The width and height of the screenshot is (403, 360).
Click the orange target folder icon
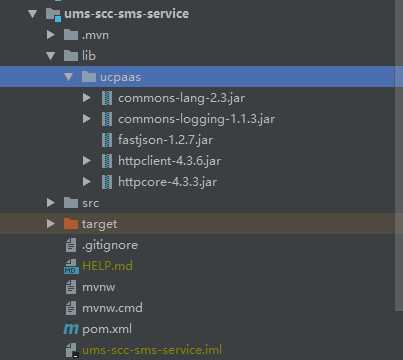(x=71, y=224)
